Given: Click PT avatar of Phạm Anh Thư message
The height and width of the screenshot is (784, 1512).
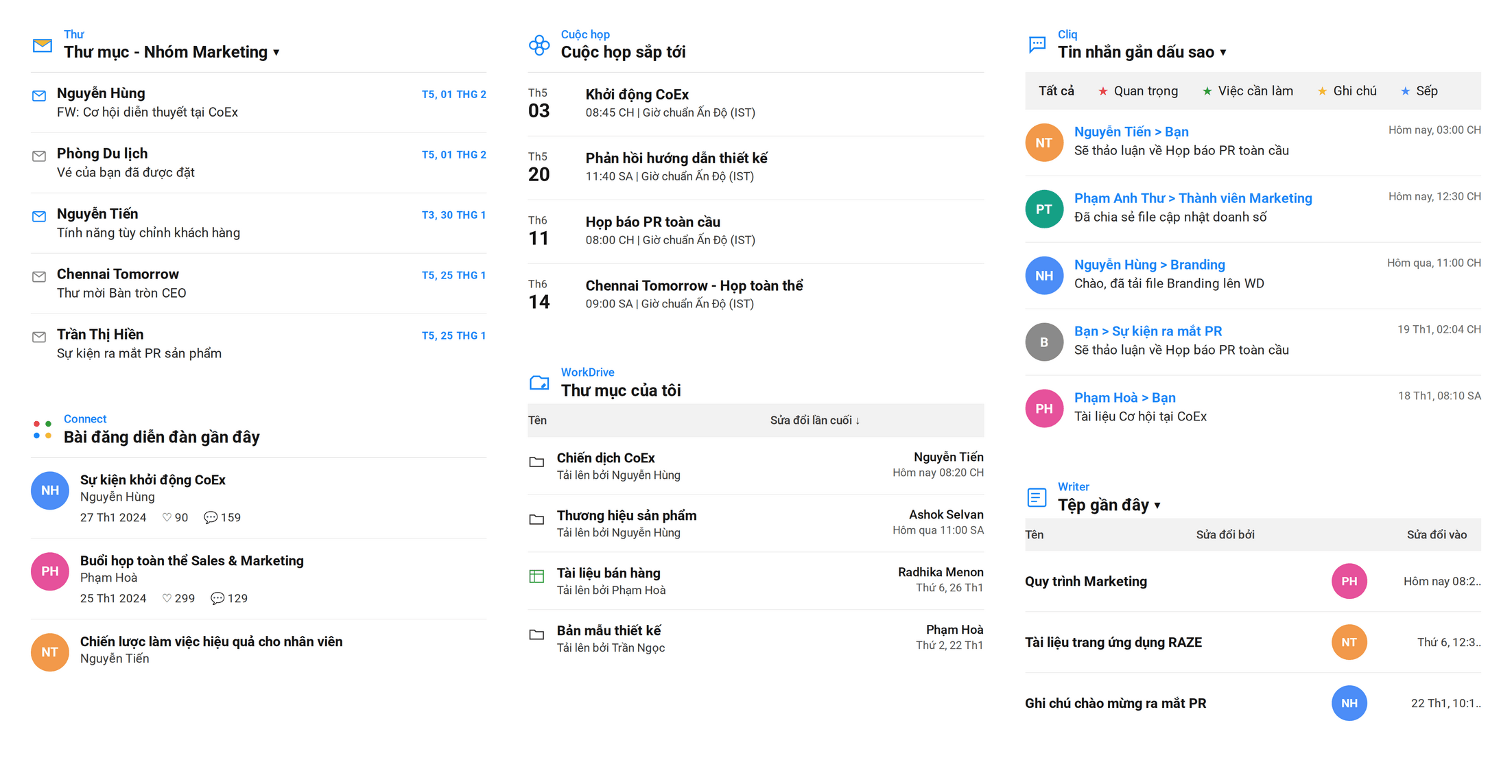Looking at the screenshot, I should tap(1044, 209).
